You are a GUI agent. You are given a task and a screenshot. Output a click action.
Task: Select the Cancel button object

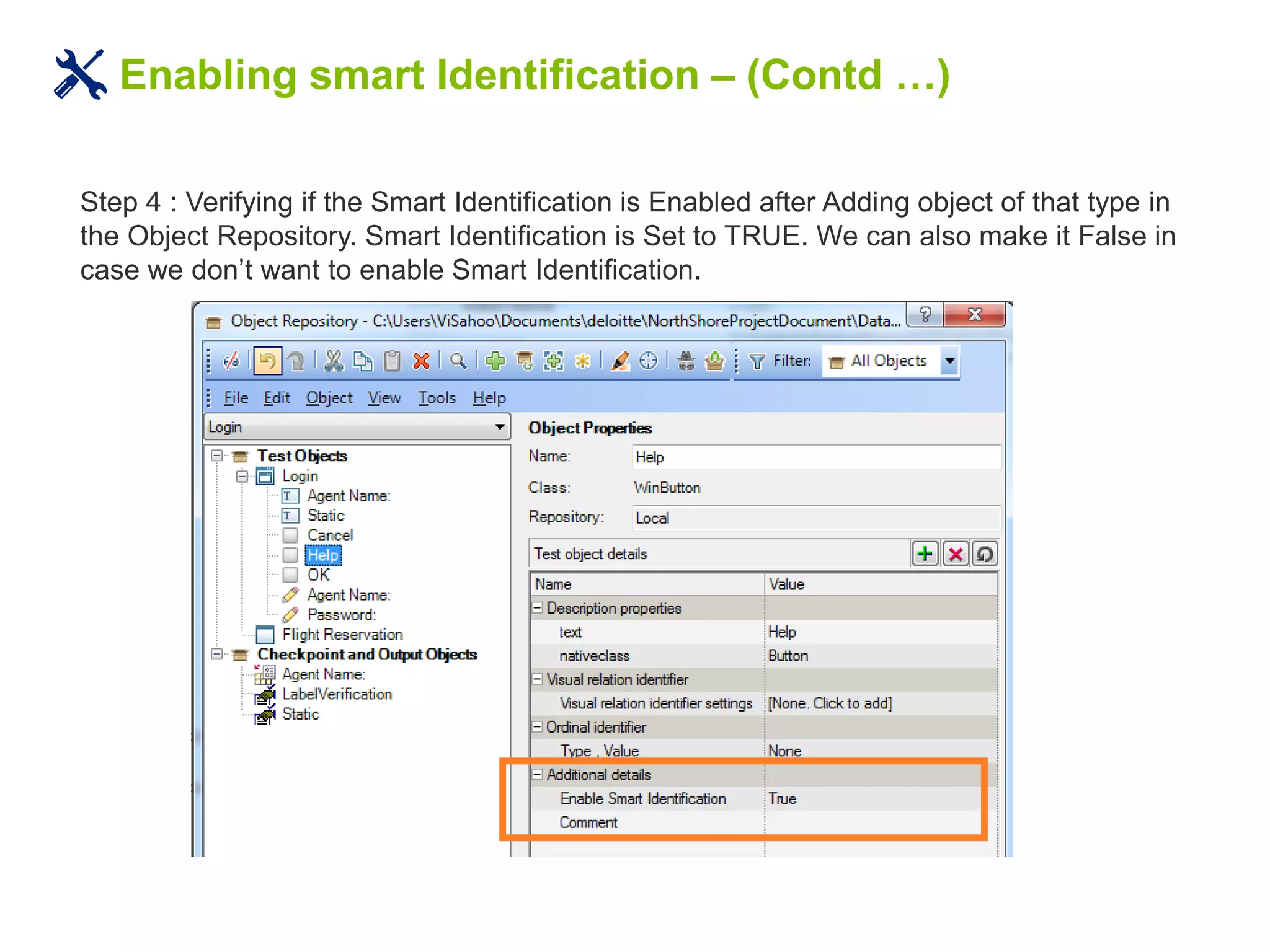(330, 535)
